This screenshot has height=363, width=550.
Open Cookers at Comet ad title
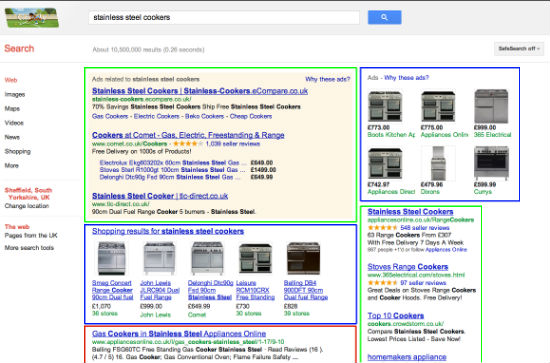click(x=188, y=135)
